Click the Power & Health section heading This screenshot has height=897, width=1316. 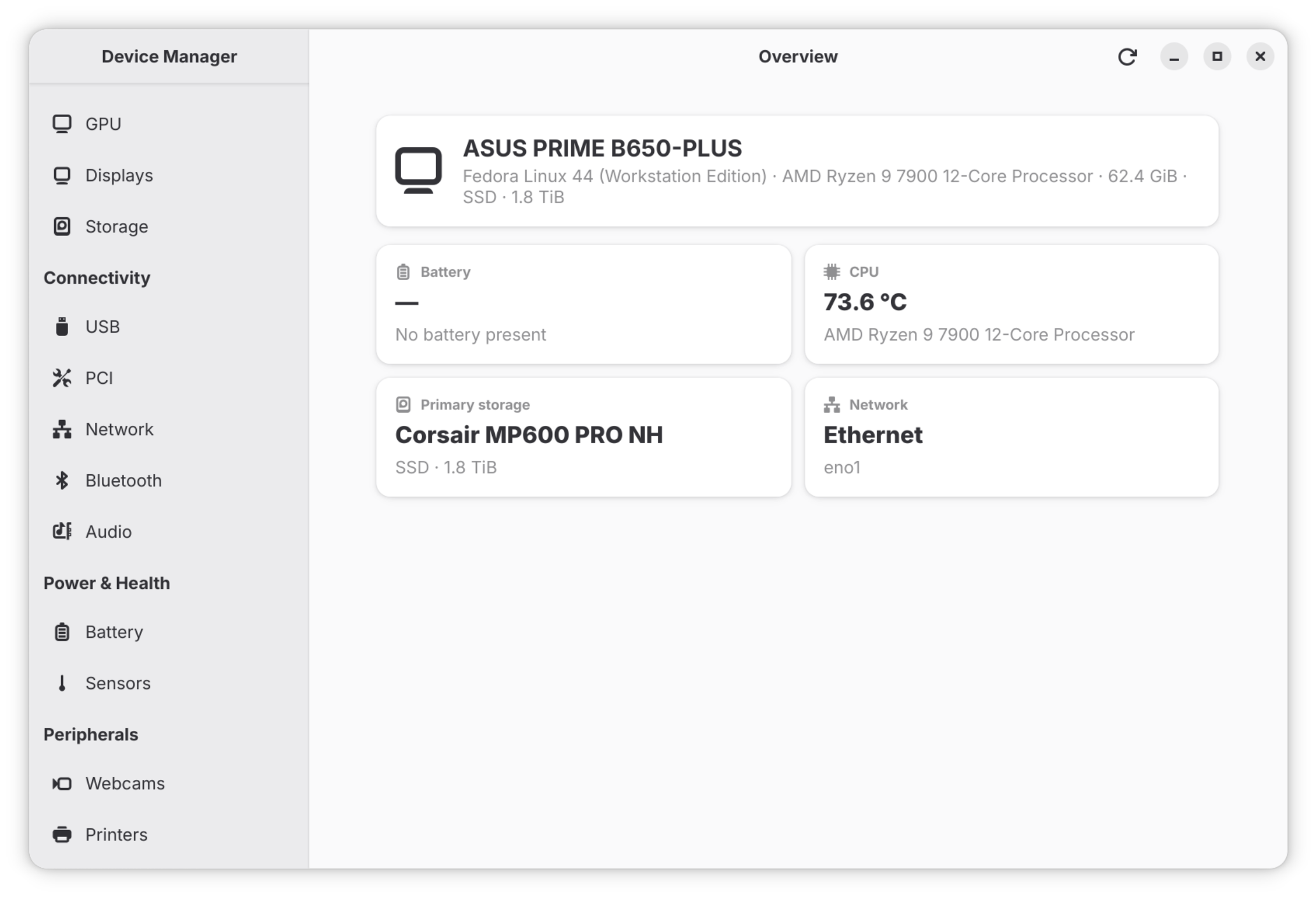pyautogui.click(x=107, y=583)
